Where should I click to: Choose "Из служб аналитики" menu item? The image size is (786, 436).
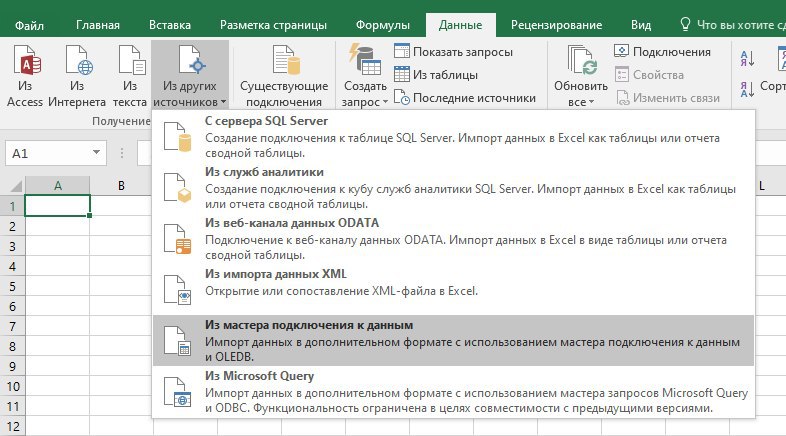(x=453, y=187)
